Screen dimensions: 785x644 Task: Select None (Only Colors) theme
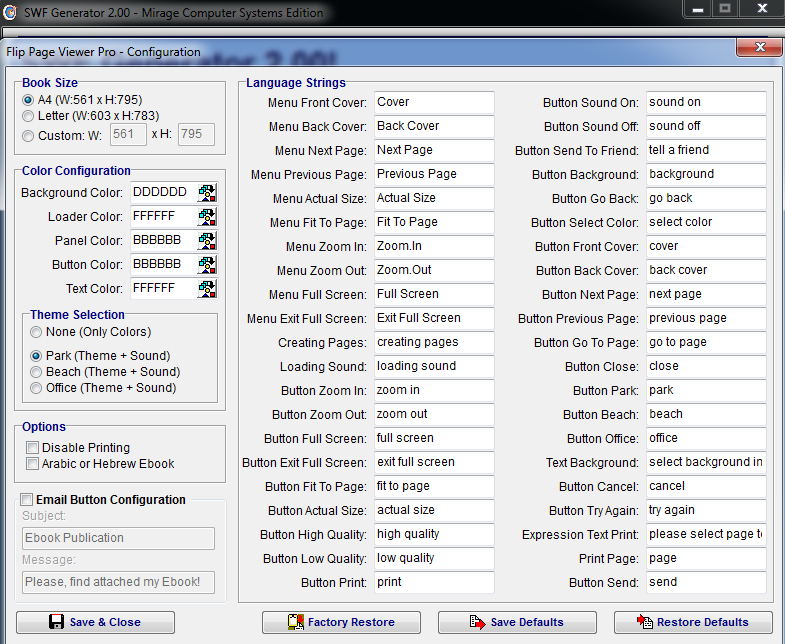pyautogui.click(x=37, y=332)
